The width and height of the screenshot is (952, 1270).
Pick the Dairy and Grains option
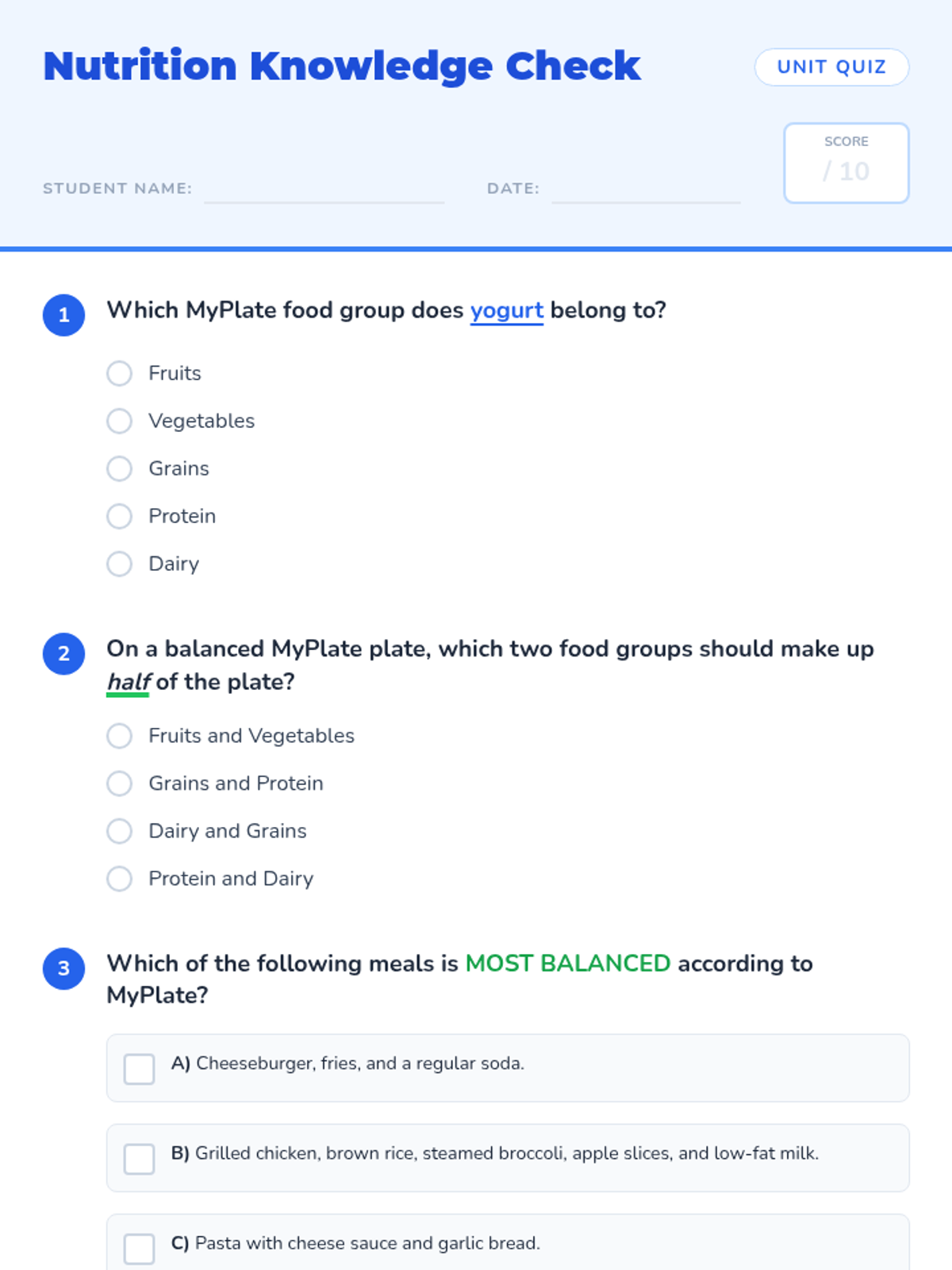point(120,831)
